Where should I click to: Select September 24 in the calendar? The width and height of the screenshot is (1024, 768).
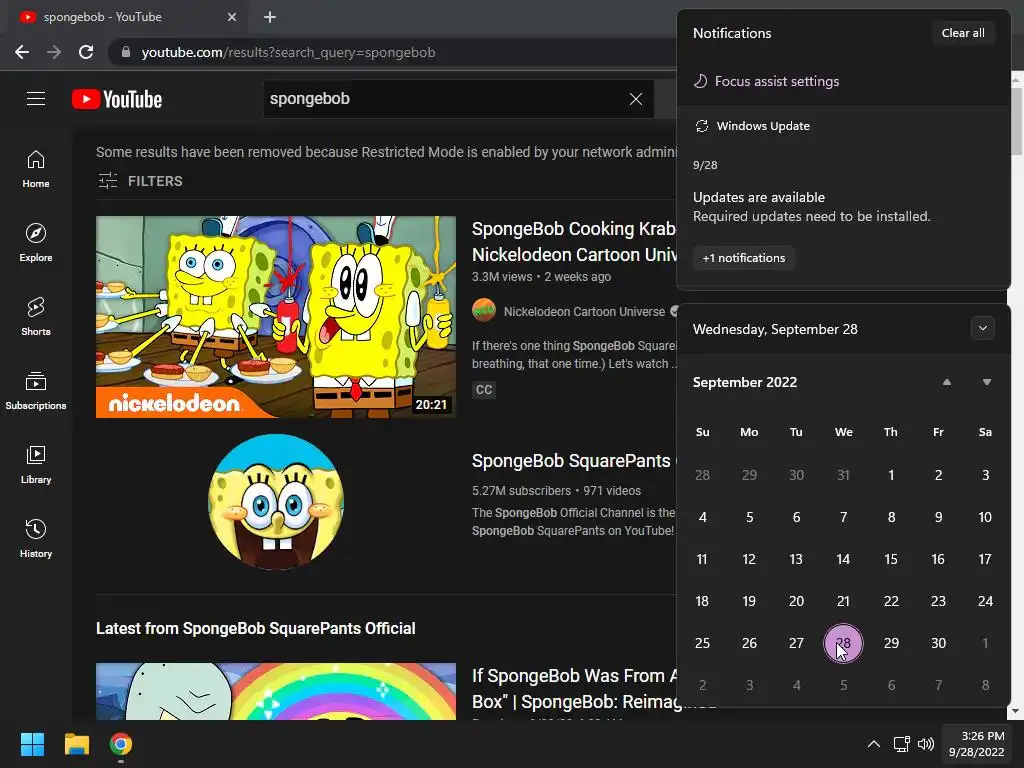click(985, 601)
